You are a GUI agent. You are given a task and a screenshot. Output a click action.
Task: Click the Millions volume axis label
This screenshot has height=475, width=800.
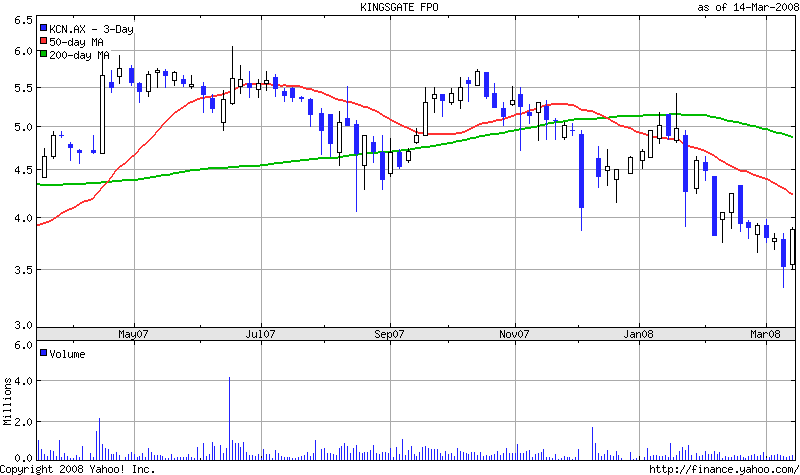pyautogui.click(x=7, y=400)
